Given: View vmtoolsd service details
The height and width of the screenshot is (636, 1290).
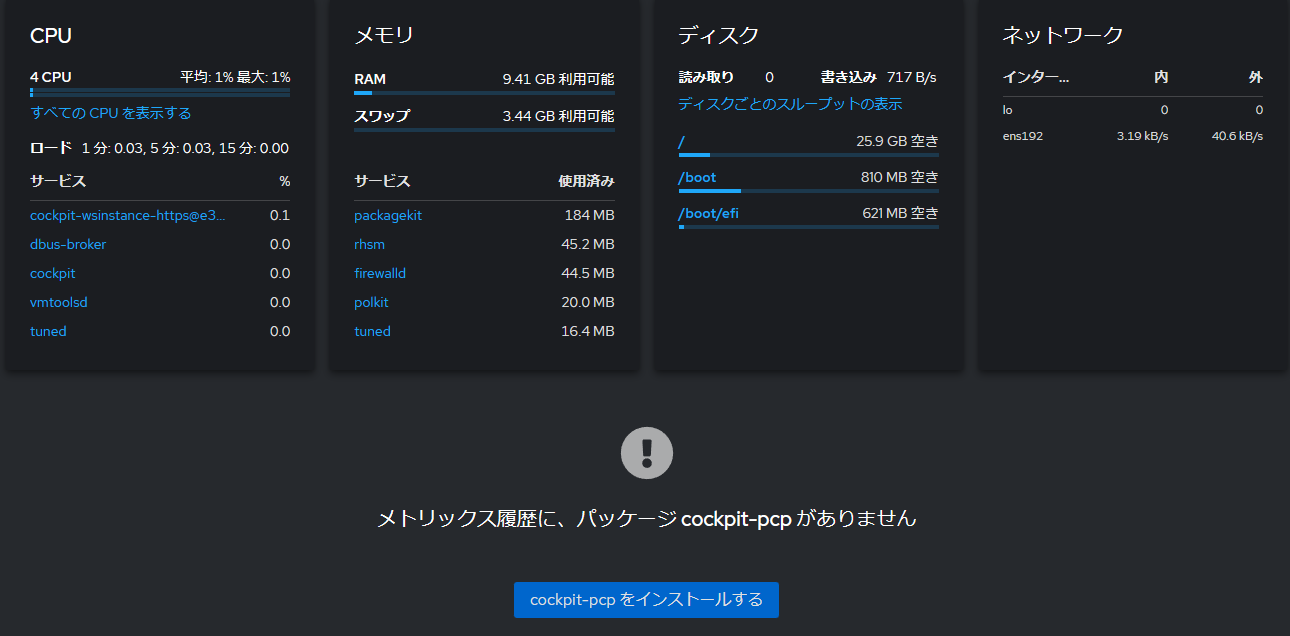Looking at the screenshot, I should point(59,302).
